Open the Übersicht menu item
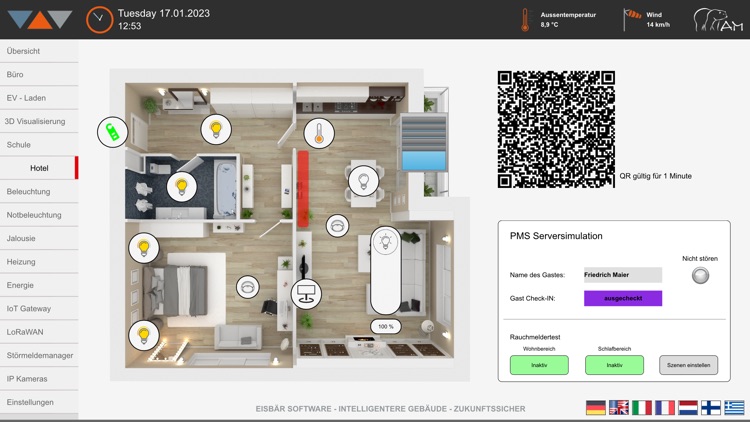Screen dimensions: 750x422 point(39,51)
